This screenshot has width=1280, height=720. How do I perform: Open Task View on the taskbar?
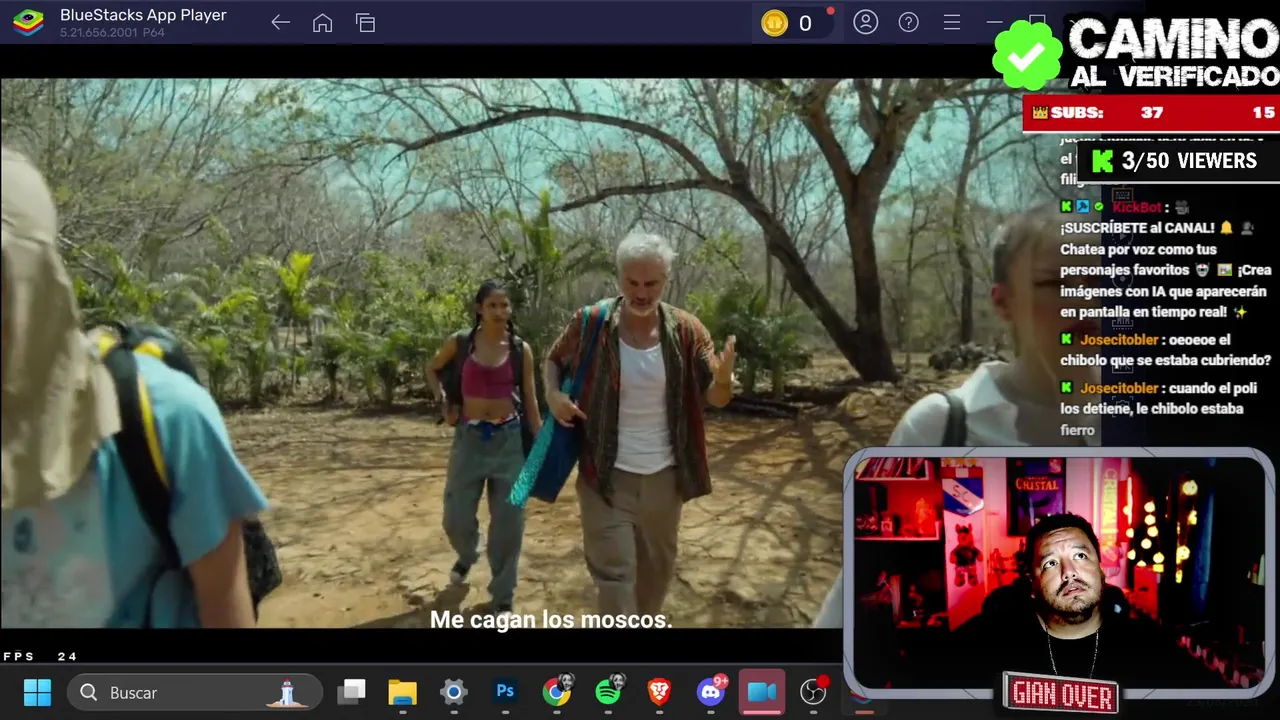coord(351,692)
